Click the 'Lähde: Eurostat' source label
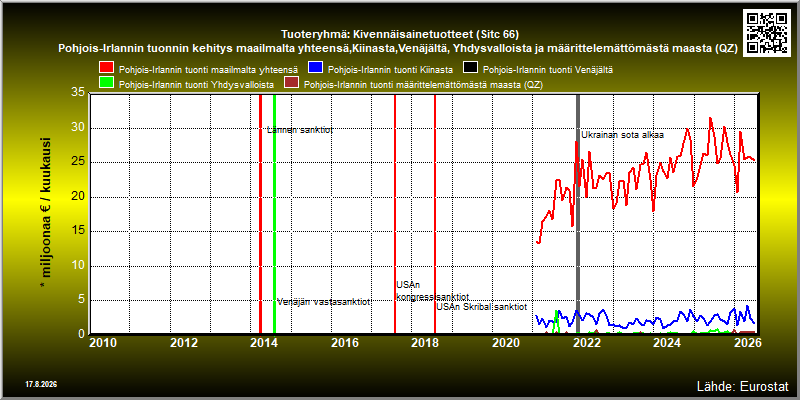The image size is (800, 400). (743, 385)
